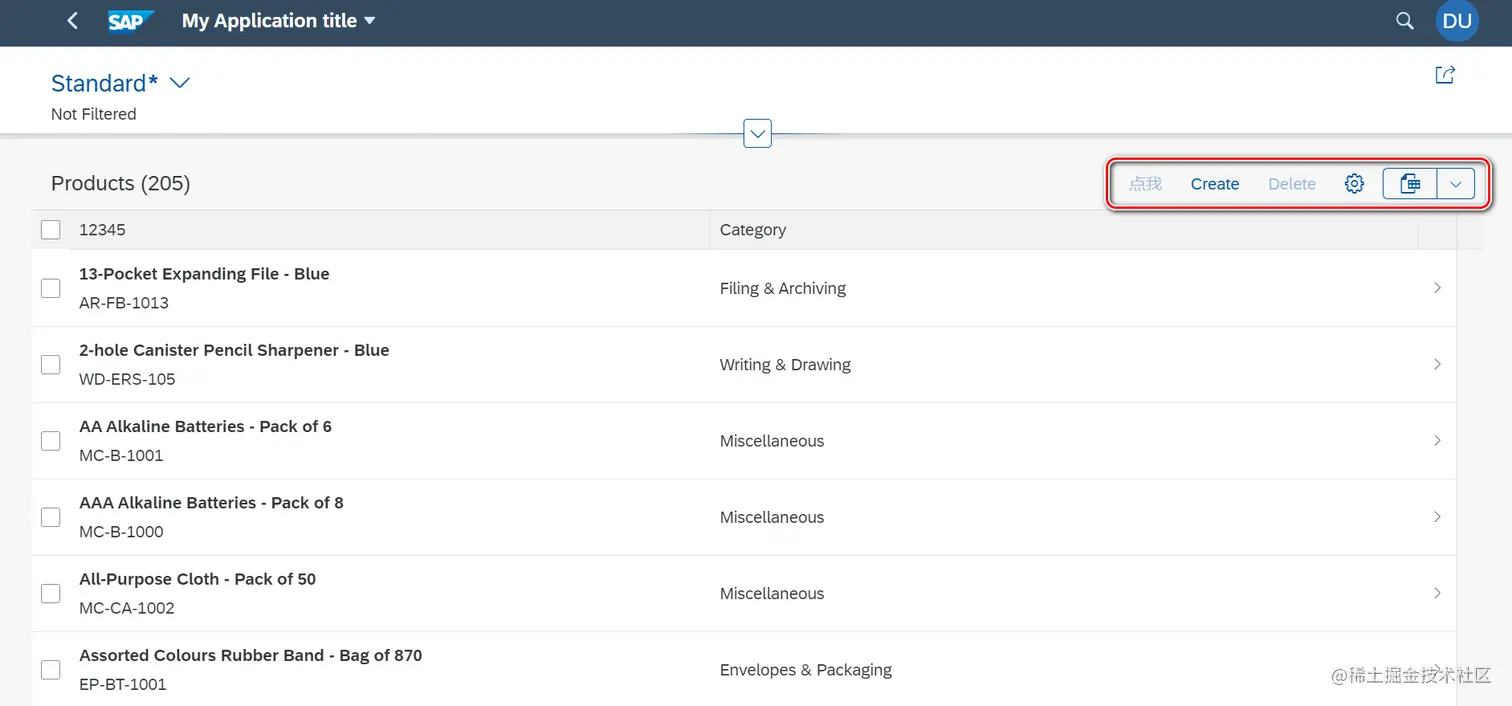Screen dimensions: 1512x706
Task: Navigate via arrow on 13-Pocket Expanding File row
Action: [x=1437, y=288]
